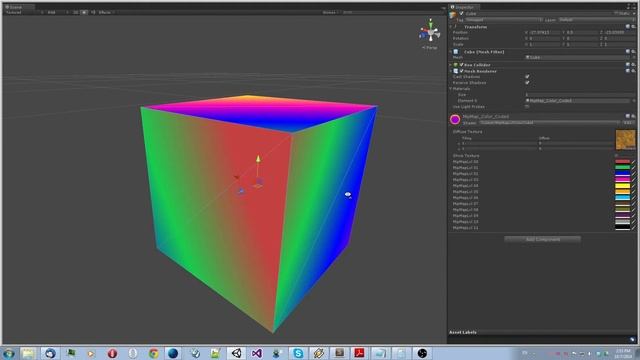Collapse the Materials foldout

pos(451,89)
